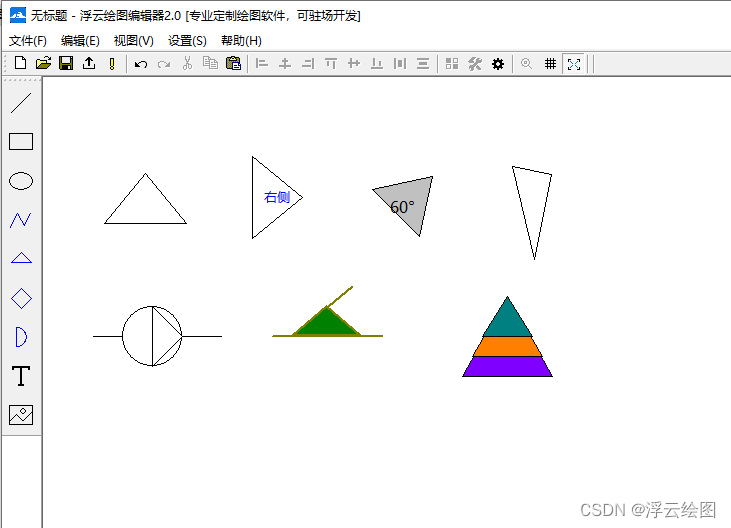
Task: Open the 帮助(H) menu
Action: [x=241, y=41]
